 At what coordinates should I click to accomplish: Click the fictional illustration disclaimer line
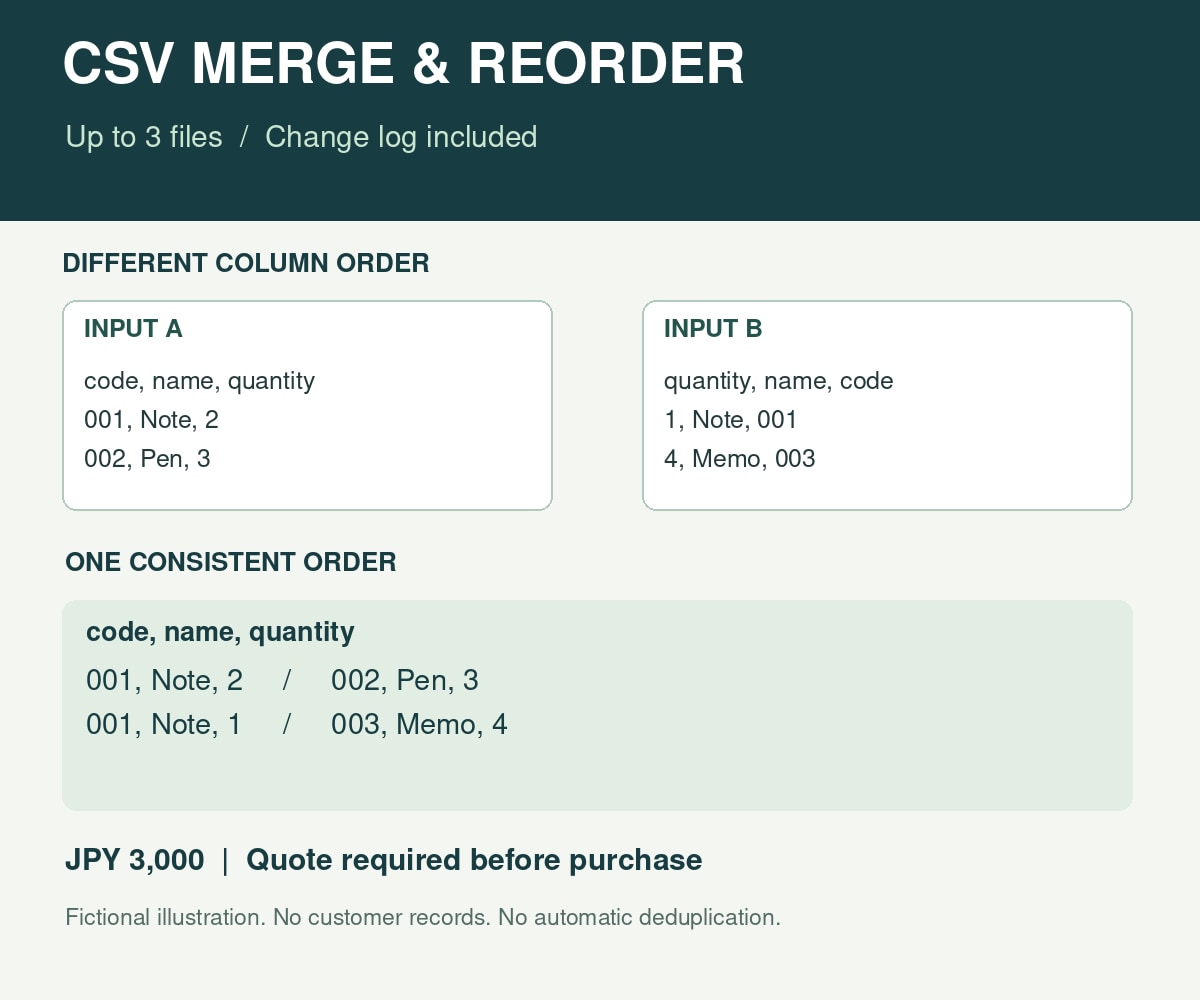click(x=423, y=917)
